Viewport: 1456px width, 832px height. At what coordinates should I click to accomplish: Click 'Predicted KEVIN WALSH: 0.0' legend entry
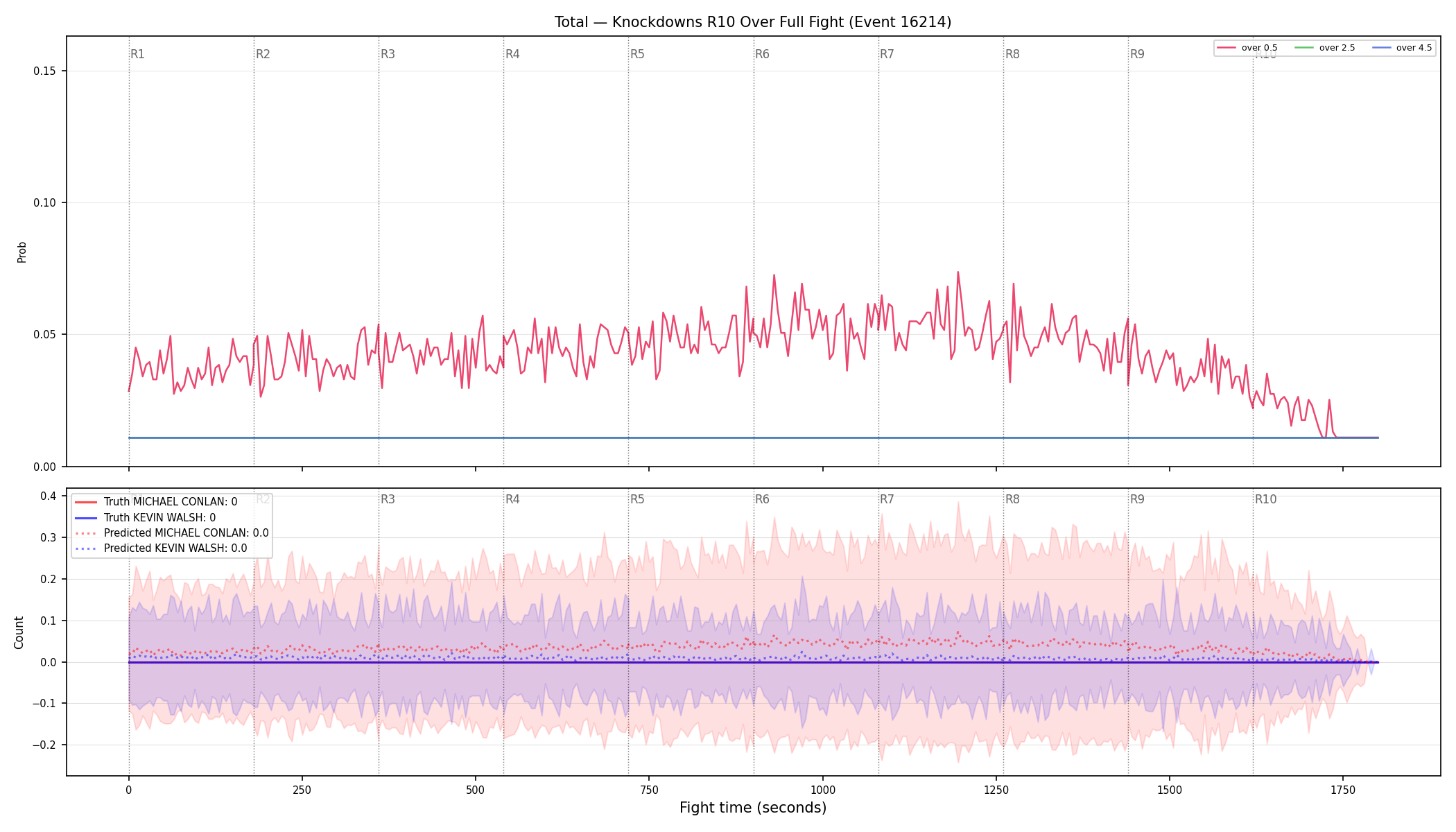175,548
